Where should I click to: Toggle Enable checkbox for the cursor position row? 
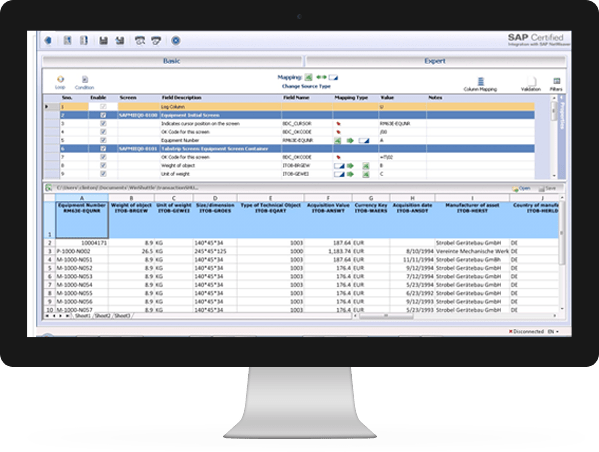pos(103,123)
